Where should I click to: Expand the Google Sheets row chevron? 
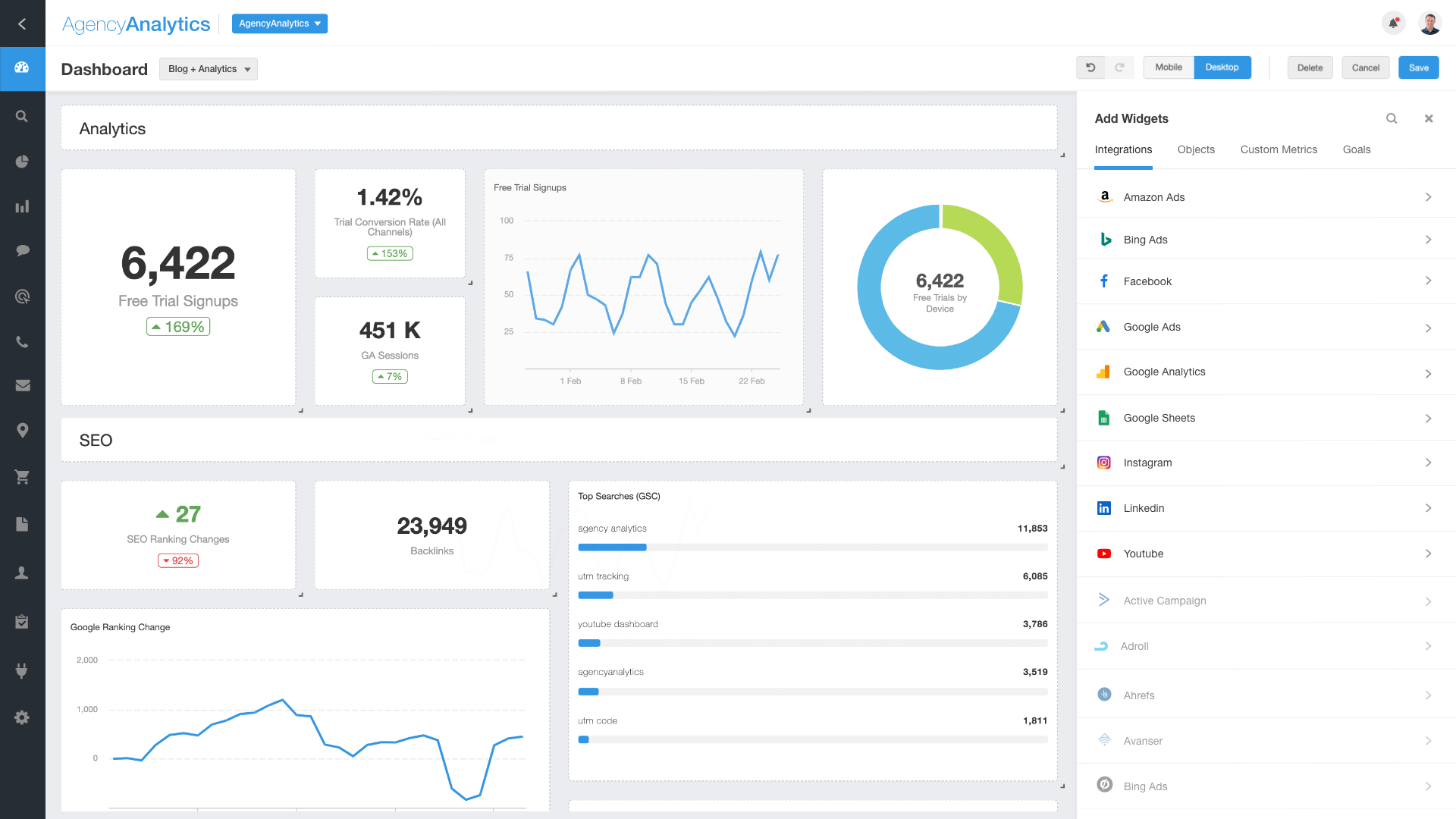click(1428, 419)
